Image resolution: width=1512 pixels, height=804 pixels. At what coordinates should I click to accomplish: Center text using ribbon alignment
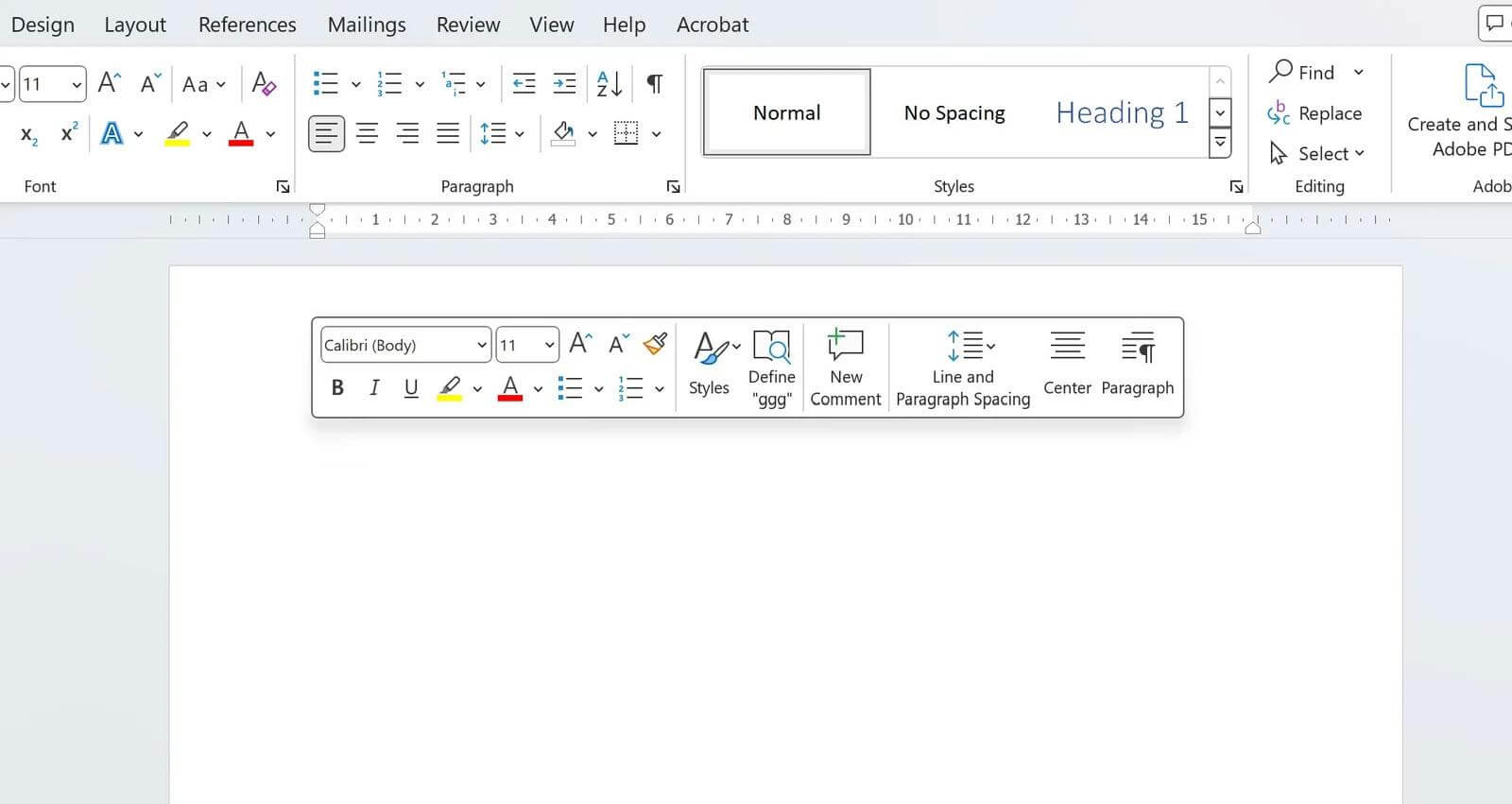point(367,133)
